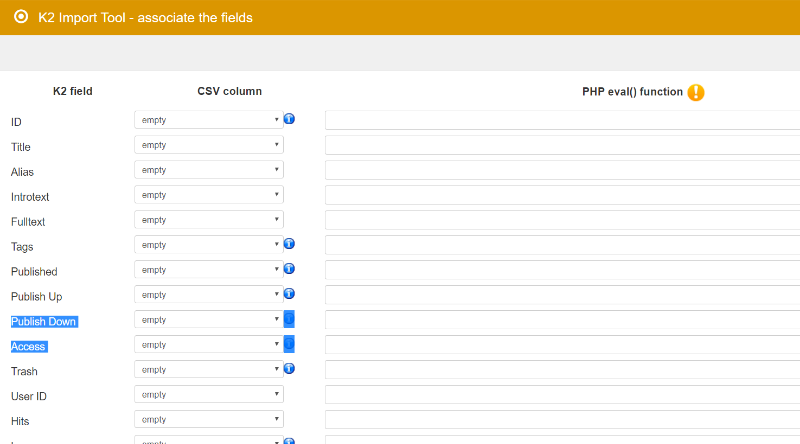Screen dimensions: 800x444
Task: Open the User ID CSV column dropdown
Action: (x=209, y=395)
